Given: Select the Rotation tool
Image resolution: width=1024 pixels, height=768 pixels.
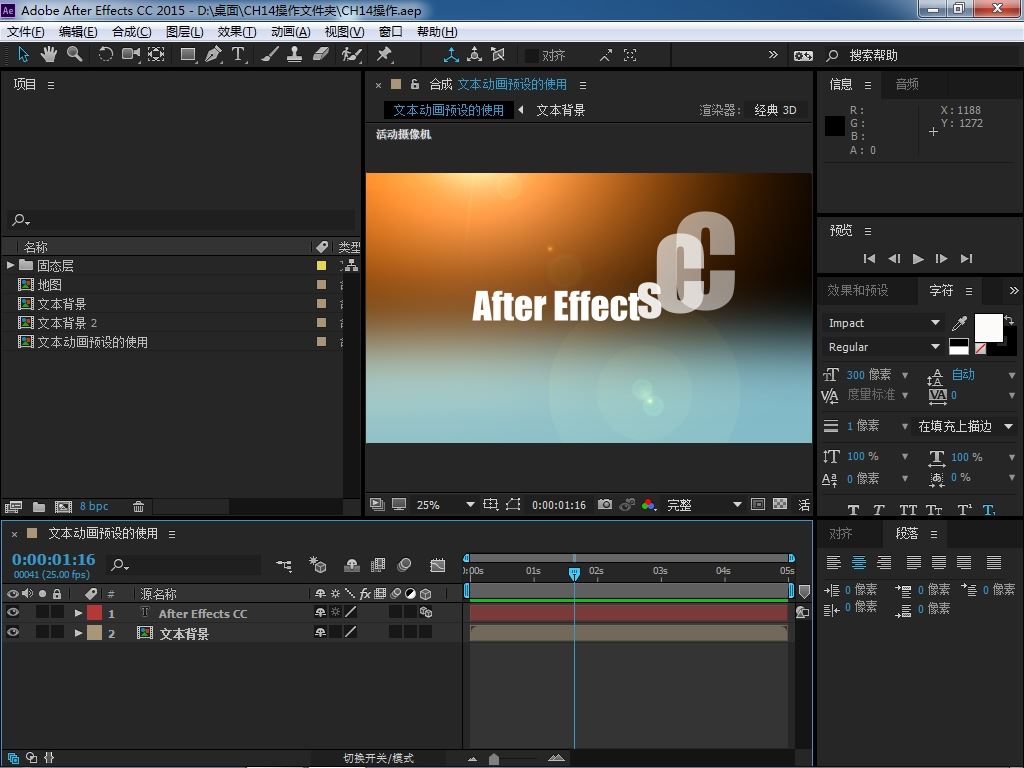Looking at the screenshot, I should (x=105, y=54).
